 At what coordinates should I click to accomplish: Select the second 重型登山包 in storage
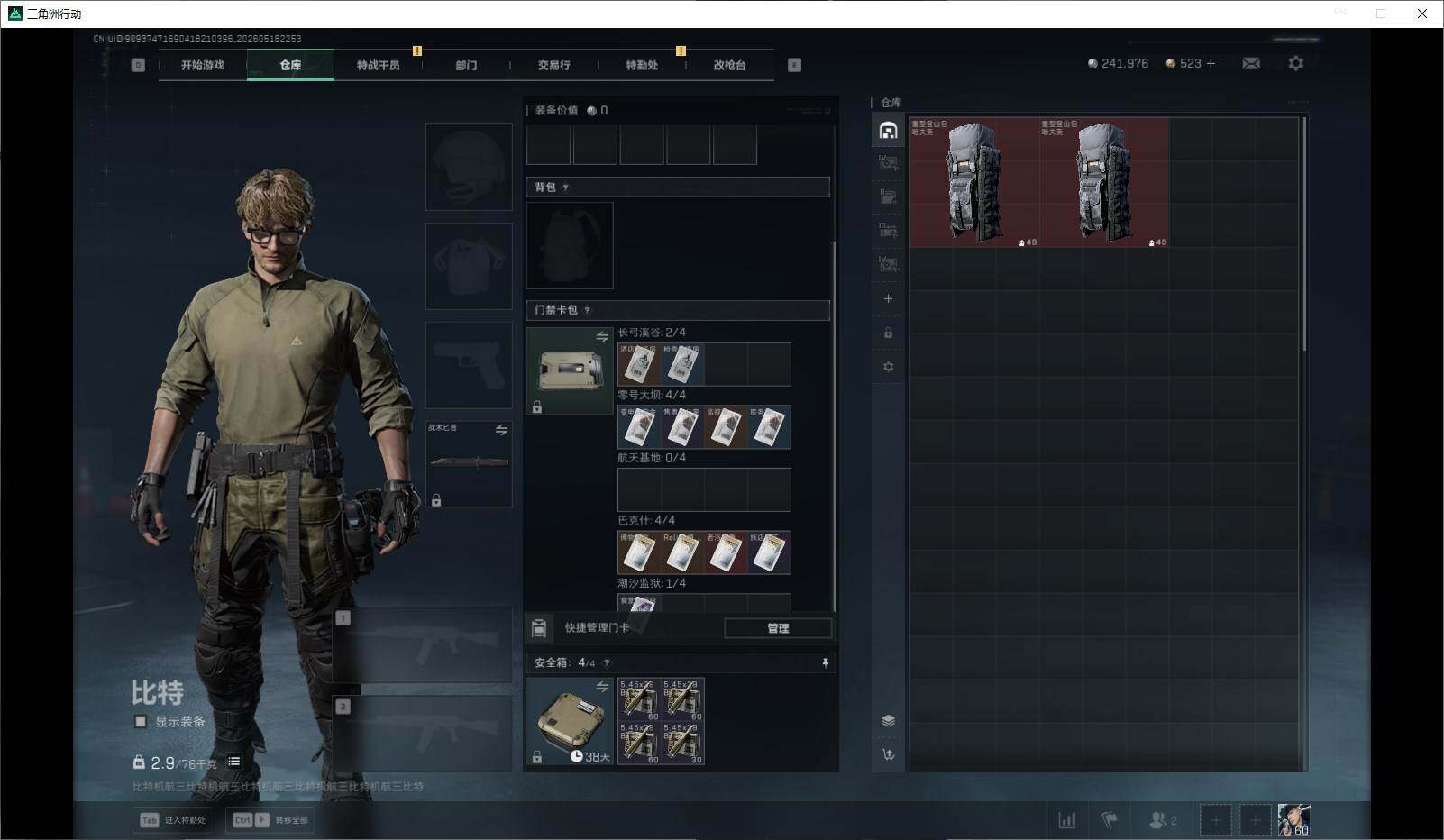click(1104, 182)
